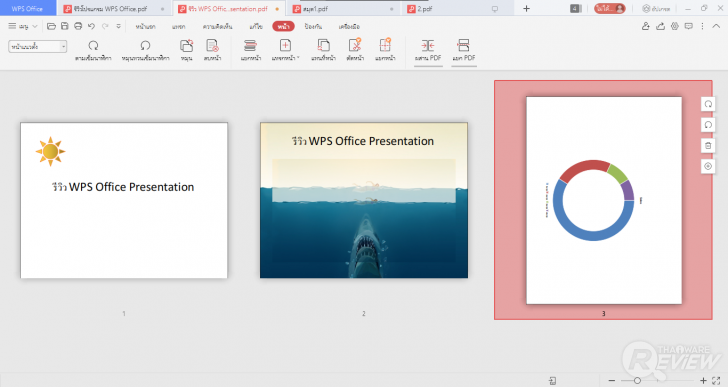Click the Undo arrow icon
728x387 pixels.
click(91, 26)
